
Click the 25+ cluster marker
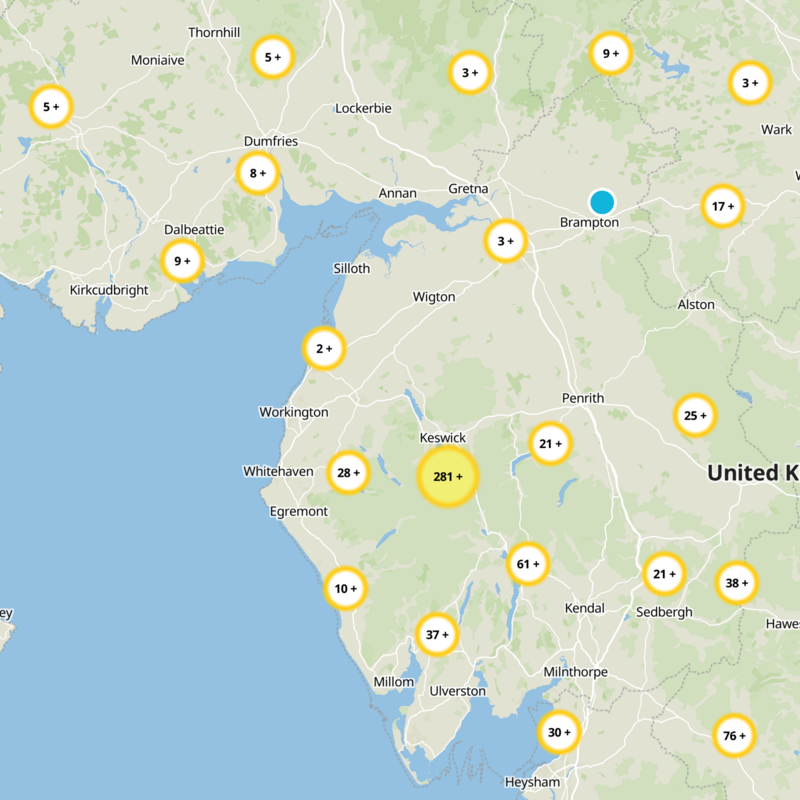[x=695, y=415]
